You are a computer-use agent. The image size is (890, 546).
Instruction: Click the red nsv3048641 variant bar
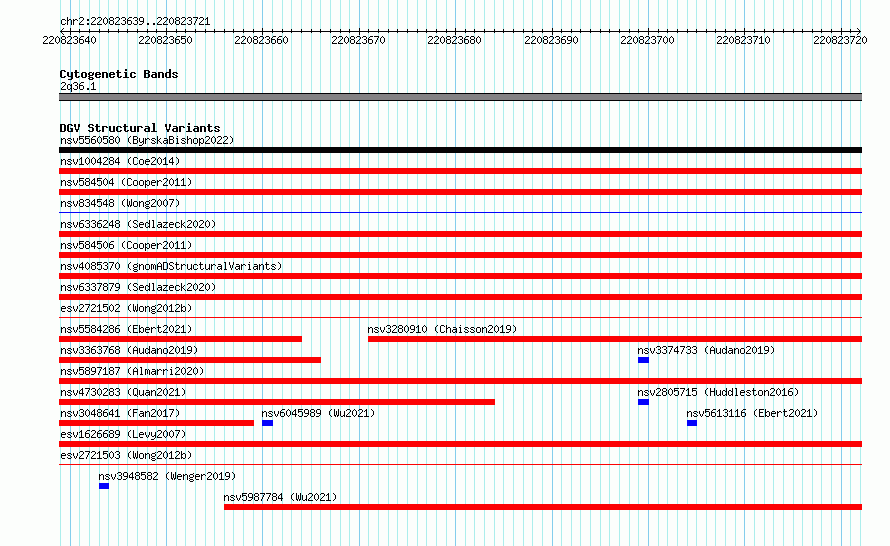(156, 423)
